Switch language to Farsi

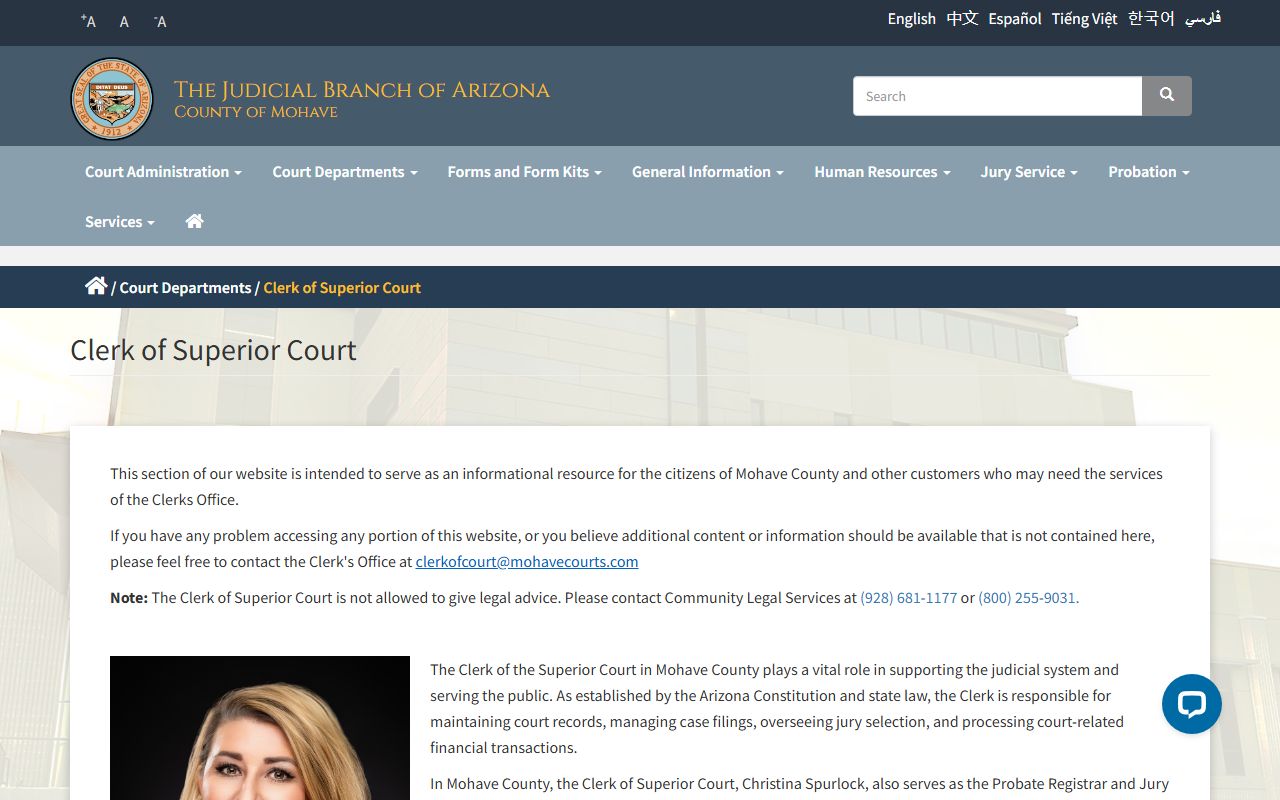coord(1203,19)
